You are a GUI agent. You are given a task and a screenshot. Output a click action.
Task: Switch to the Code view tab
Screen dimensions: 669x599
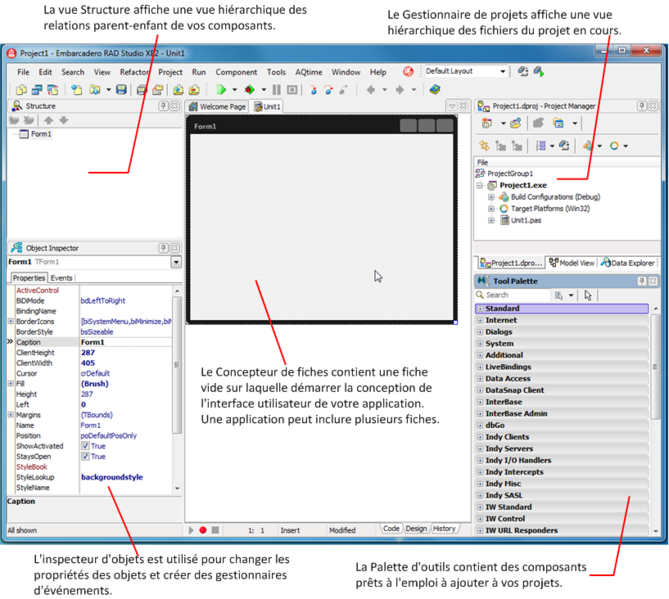tap(391, 529)
